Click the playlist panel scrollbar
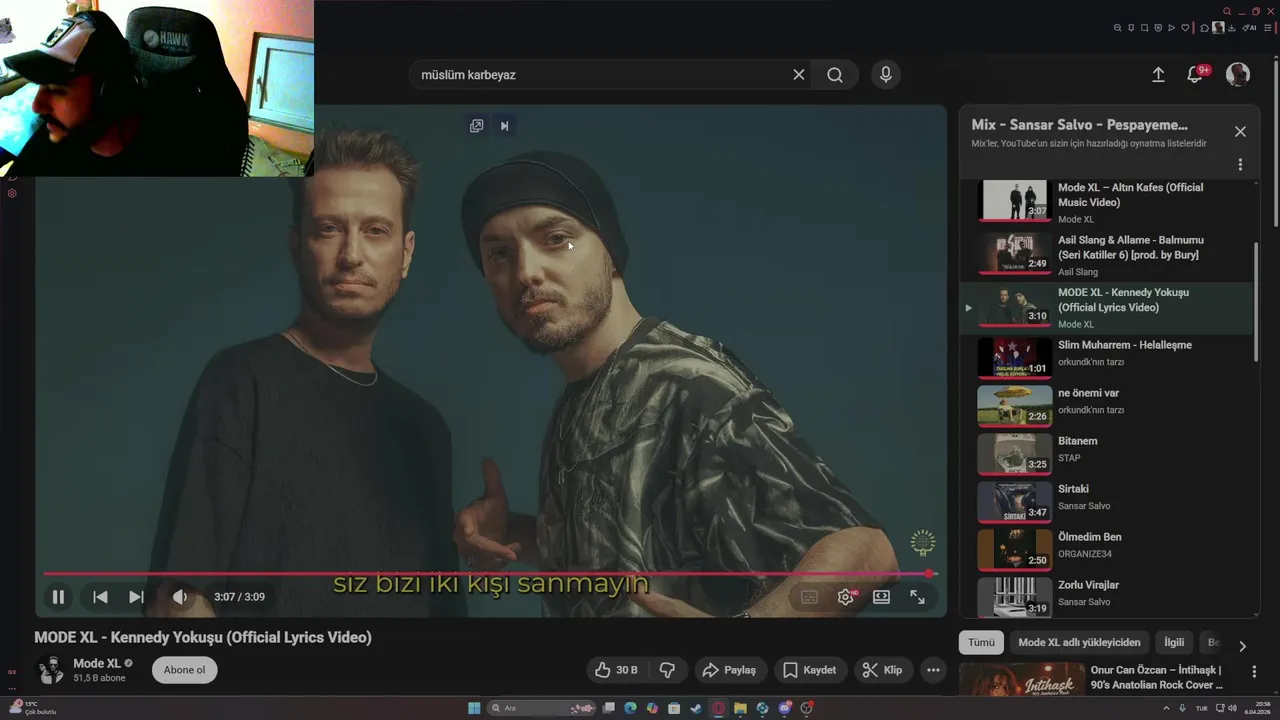 [1256, 301]
